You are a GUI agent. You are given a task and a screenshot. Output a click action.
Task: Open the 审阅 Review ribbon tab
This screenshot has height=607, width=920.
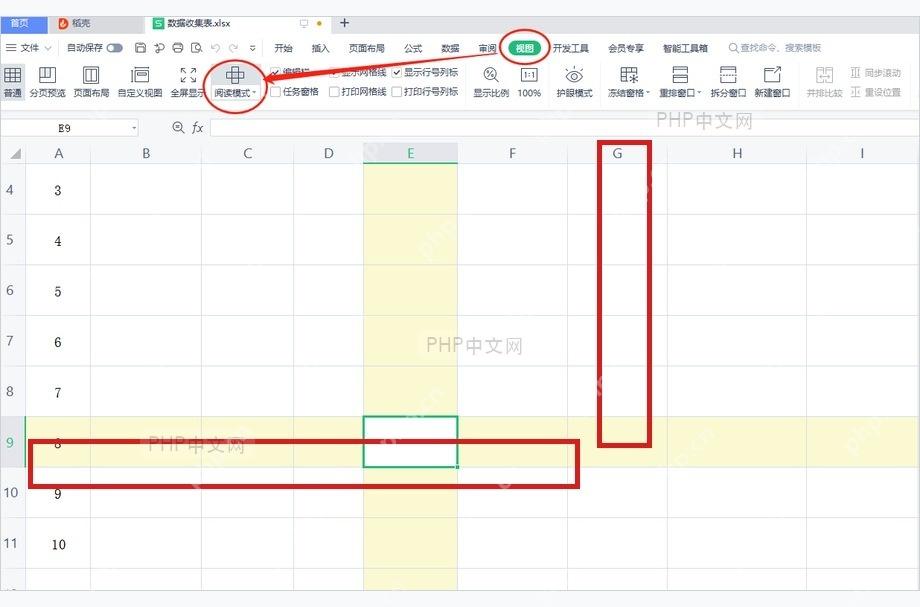pos(487,48)
